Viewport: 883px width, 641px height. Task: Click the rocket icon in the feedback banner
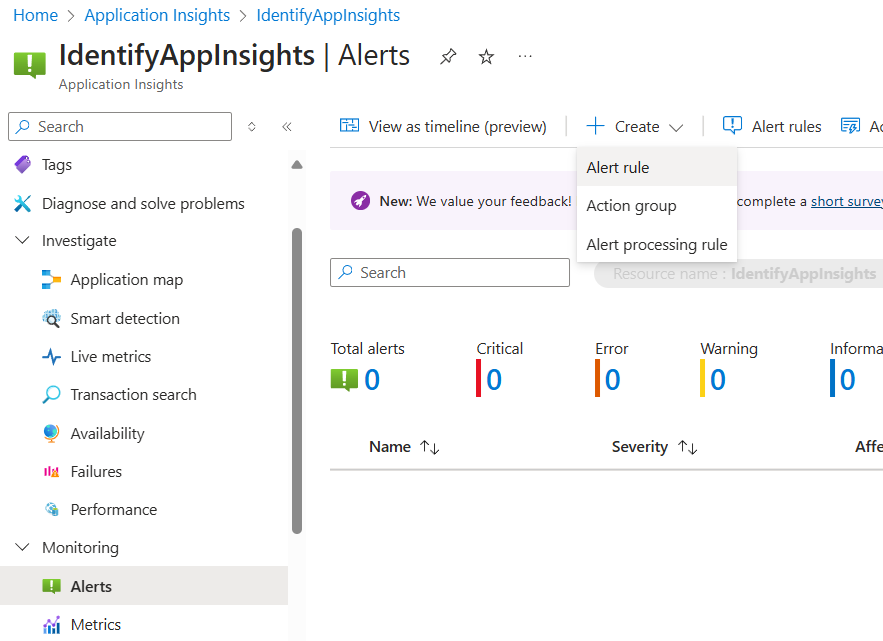tap(360, 201)
